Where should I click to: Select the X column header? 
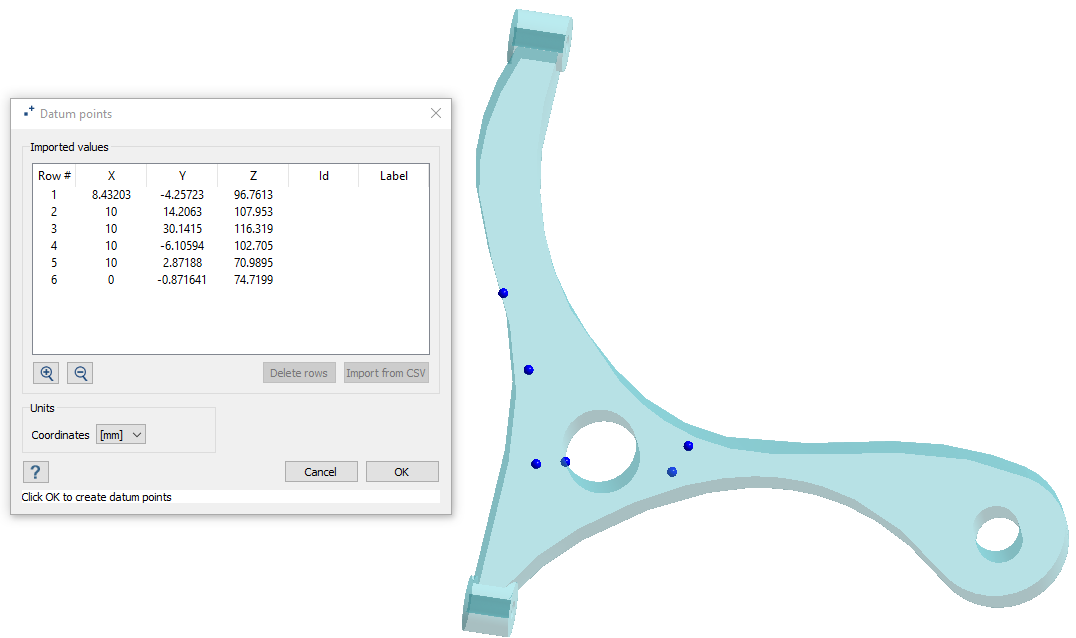pyautogui.click(x=111, y=176)
